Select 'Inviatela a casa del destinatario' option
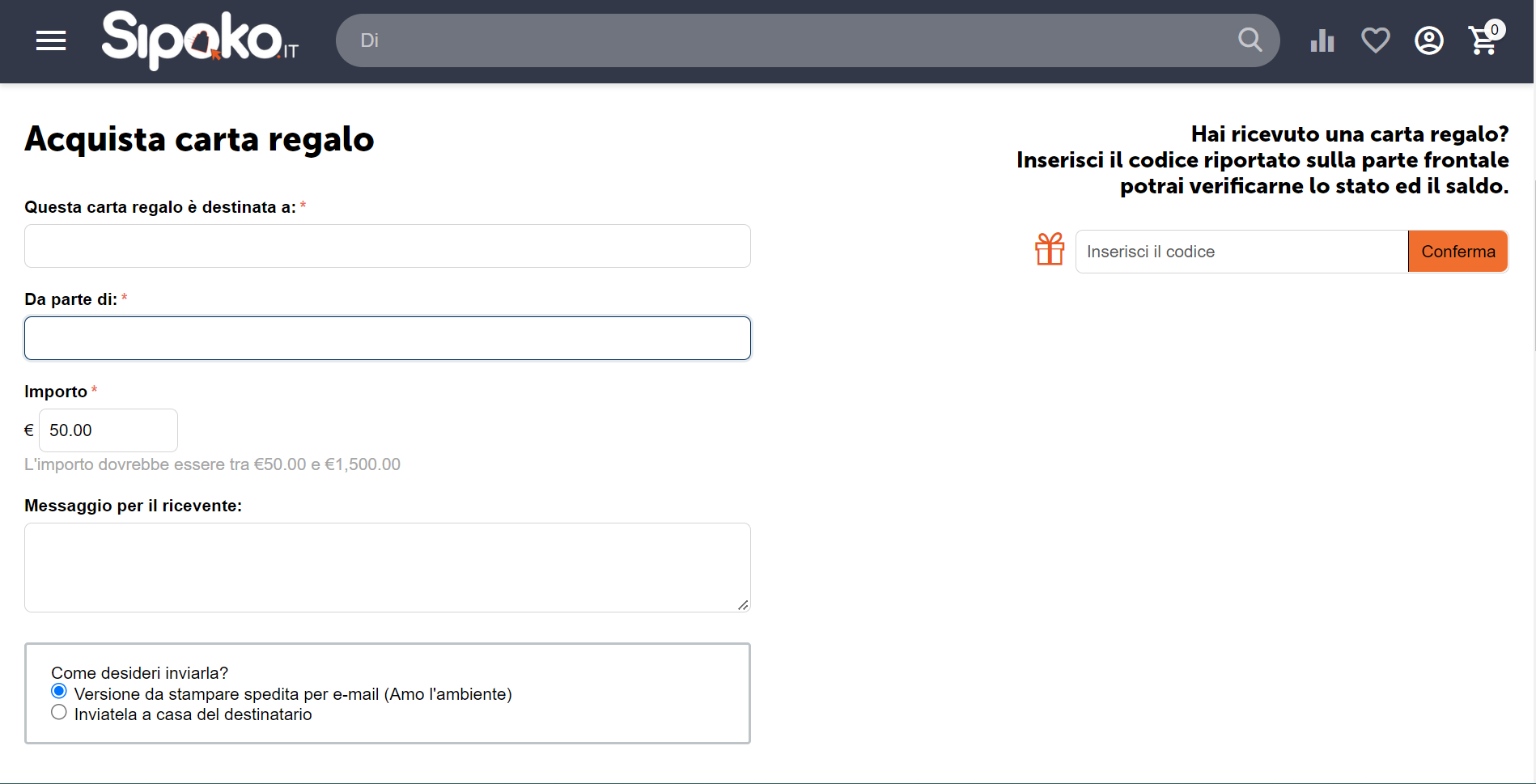Viewport: 1536px width, 784px height. (59, 713)
